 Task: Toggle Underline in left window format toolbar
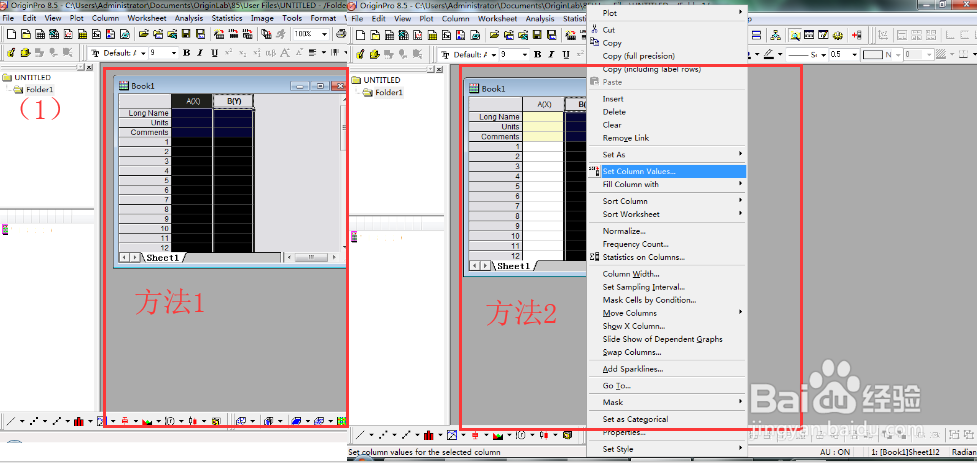coord(214,53)
